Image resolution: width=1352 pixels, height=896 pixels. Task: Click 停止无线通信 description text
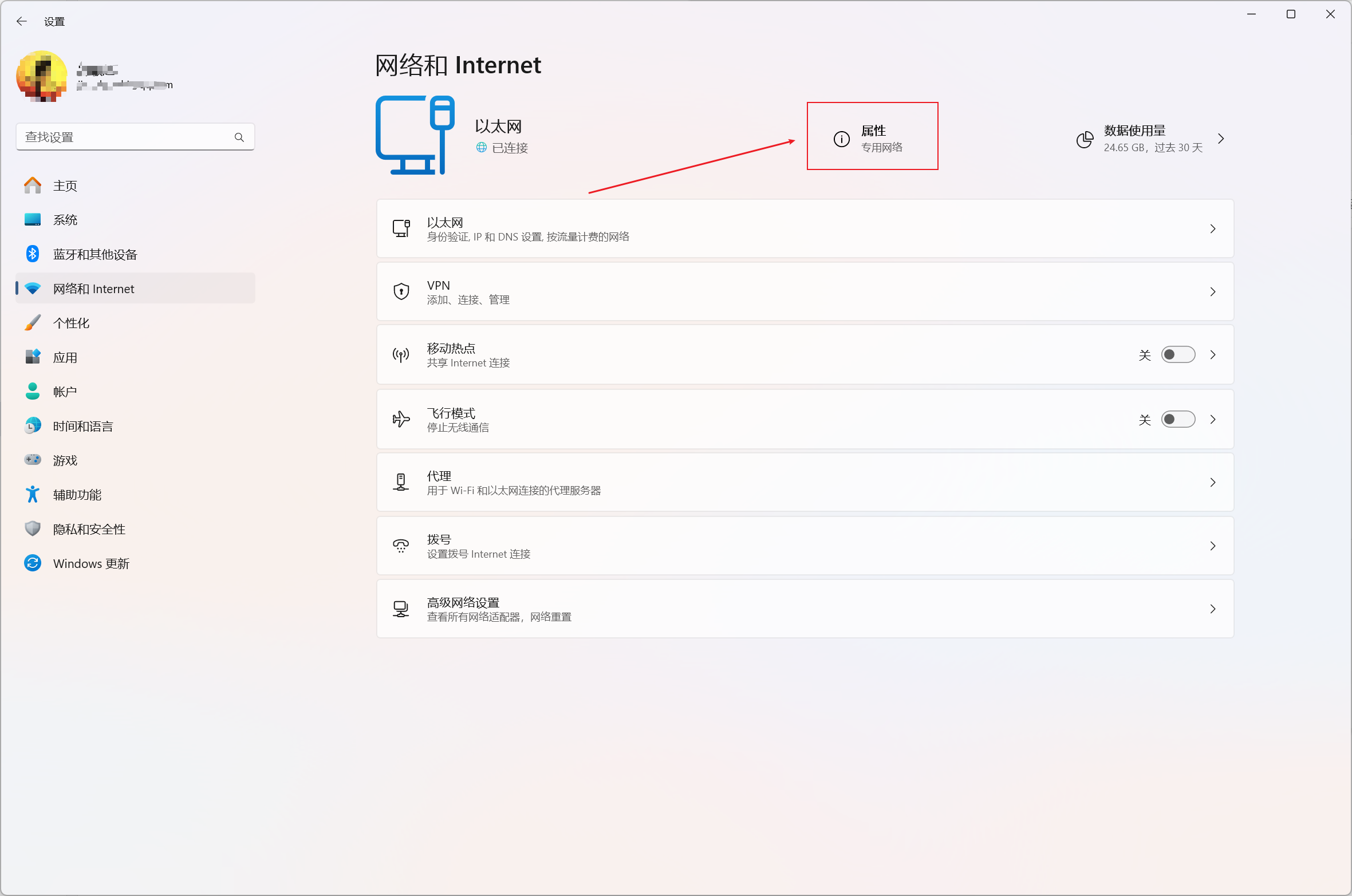pos(458,428)
